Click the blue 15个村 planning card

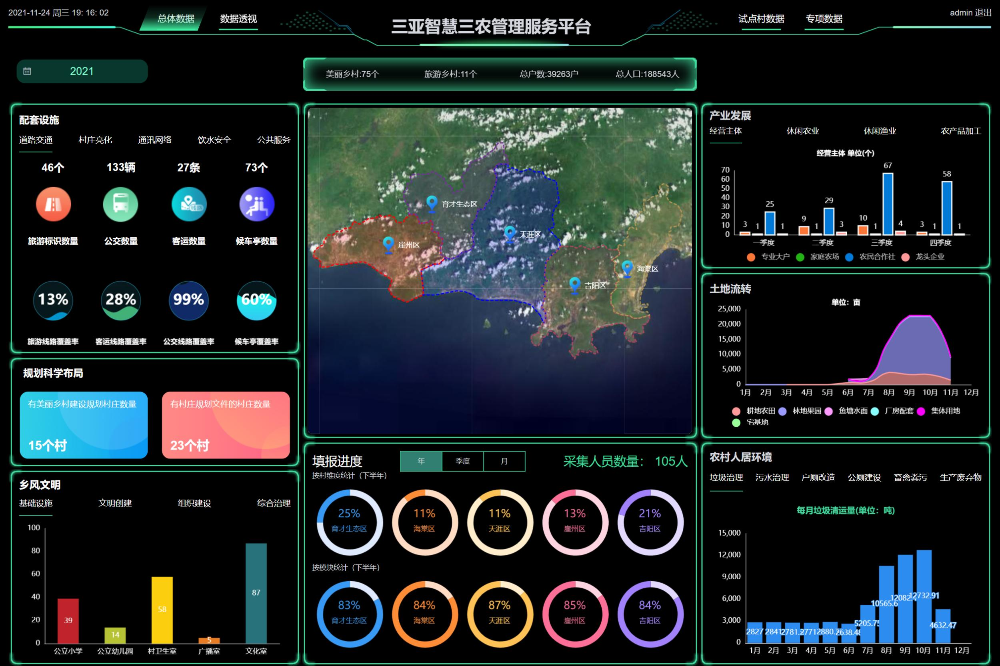84,425
